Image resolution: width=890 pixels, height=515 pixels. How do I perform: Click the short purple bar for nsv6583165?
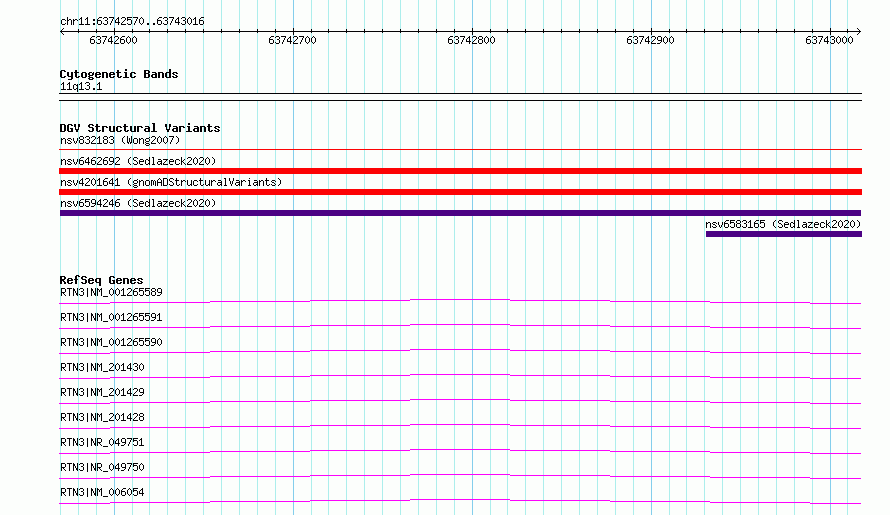tap(784, 234)
